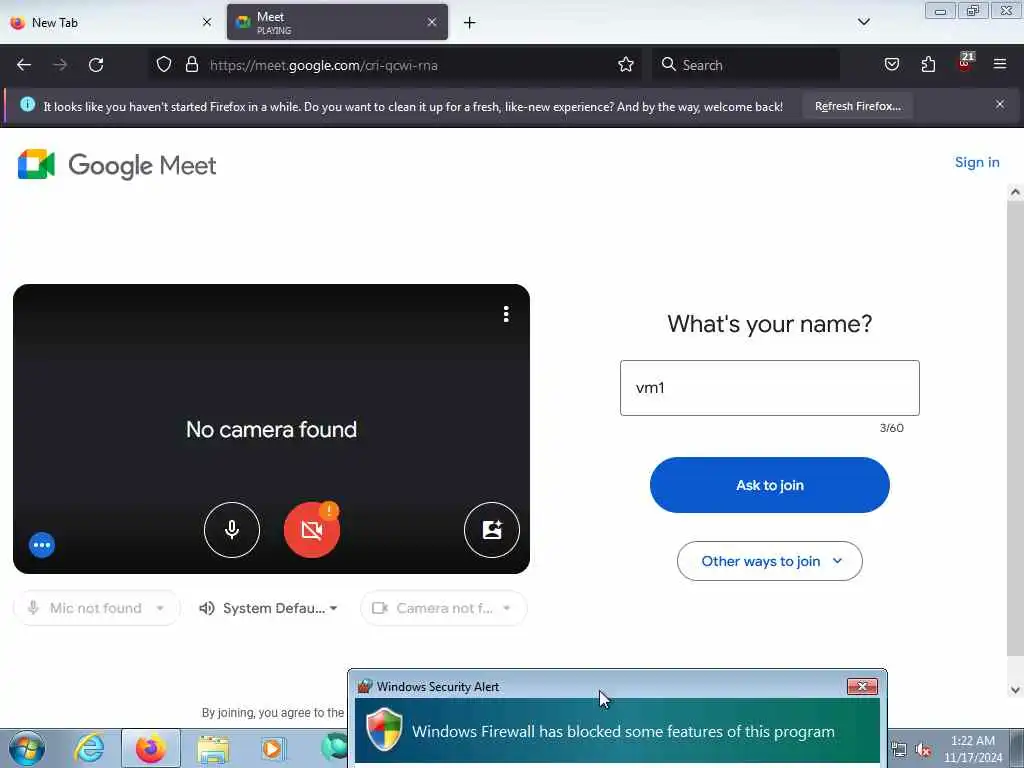The image size is (1024, 768).
Task: Click the Ask to join button
Action: pos(769,485)
